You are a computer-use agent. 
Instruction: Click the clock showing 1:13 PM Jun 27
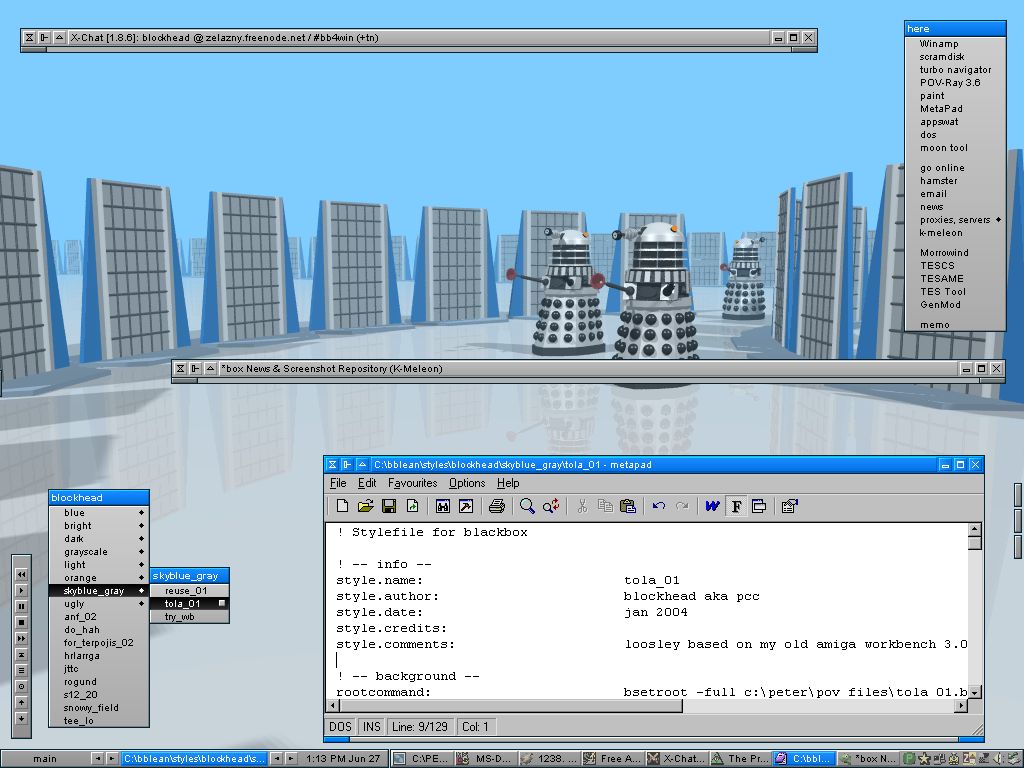coord(343,759)
